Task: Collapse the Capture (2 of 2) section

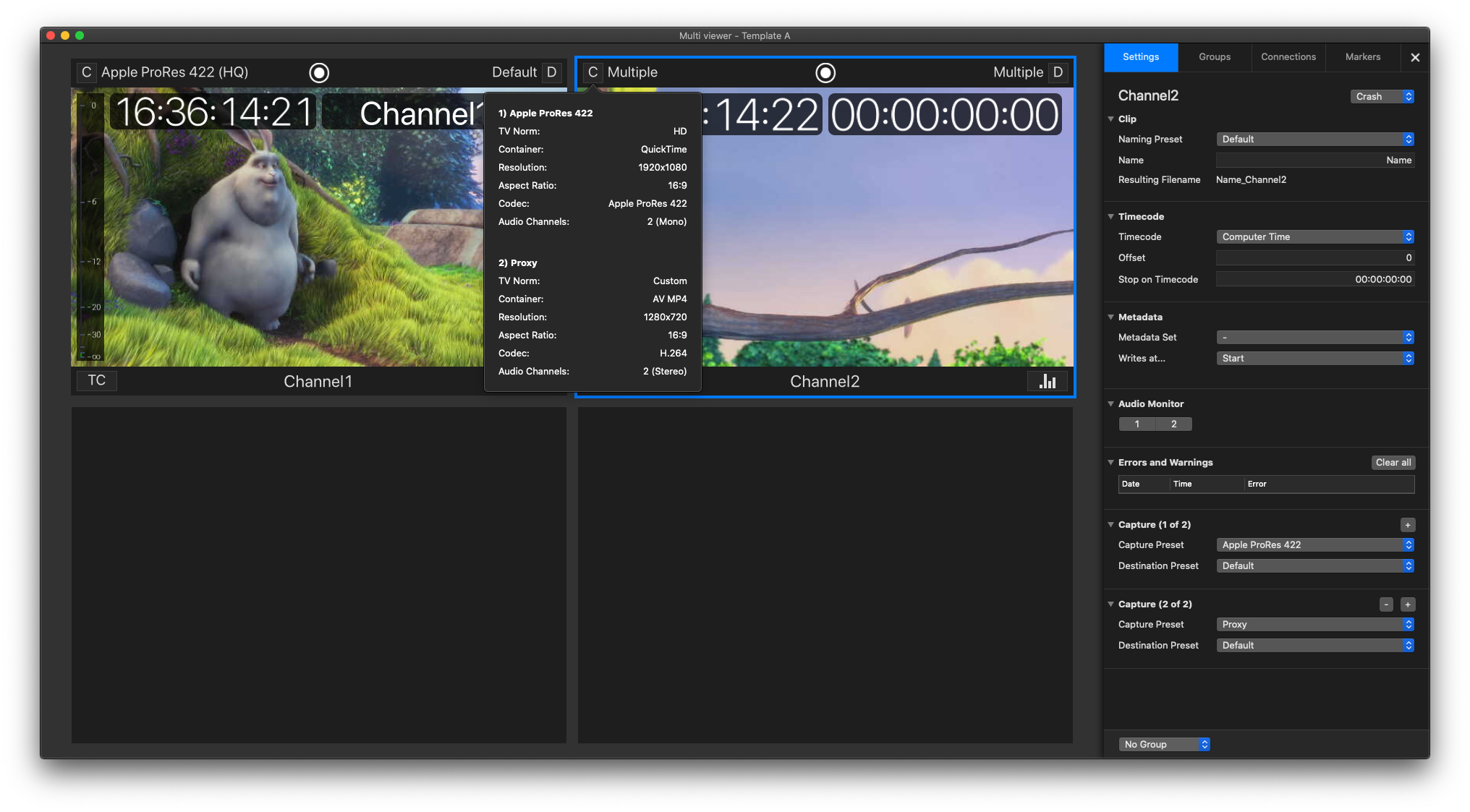Action: (x=1110, y=604)
